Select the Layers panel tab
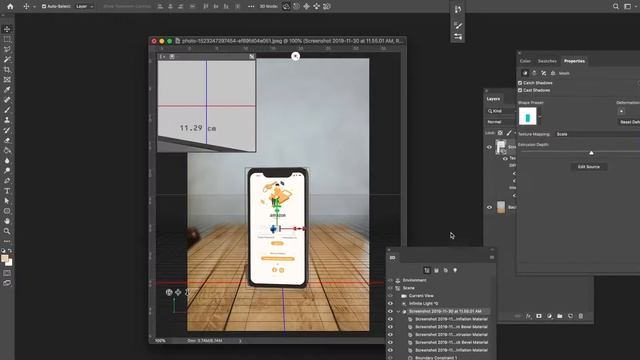The width and height of the screenshot is (640, 360). (493, 99)
